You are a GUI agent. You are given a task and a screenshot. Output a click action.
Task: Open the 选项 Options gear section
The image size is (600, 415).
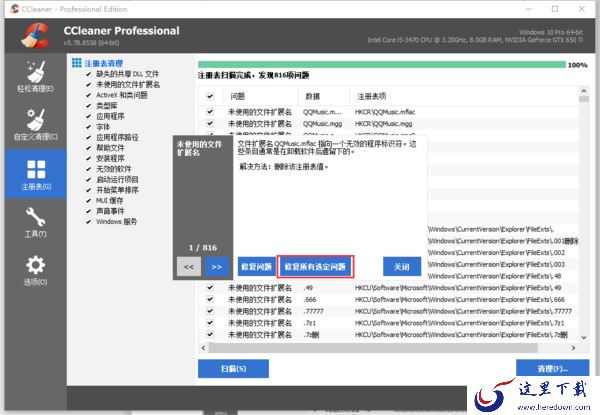pos(35,270)
